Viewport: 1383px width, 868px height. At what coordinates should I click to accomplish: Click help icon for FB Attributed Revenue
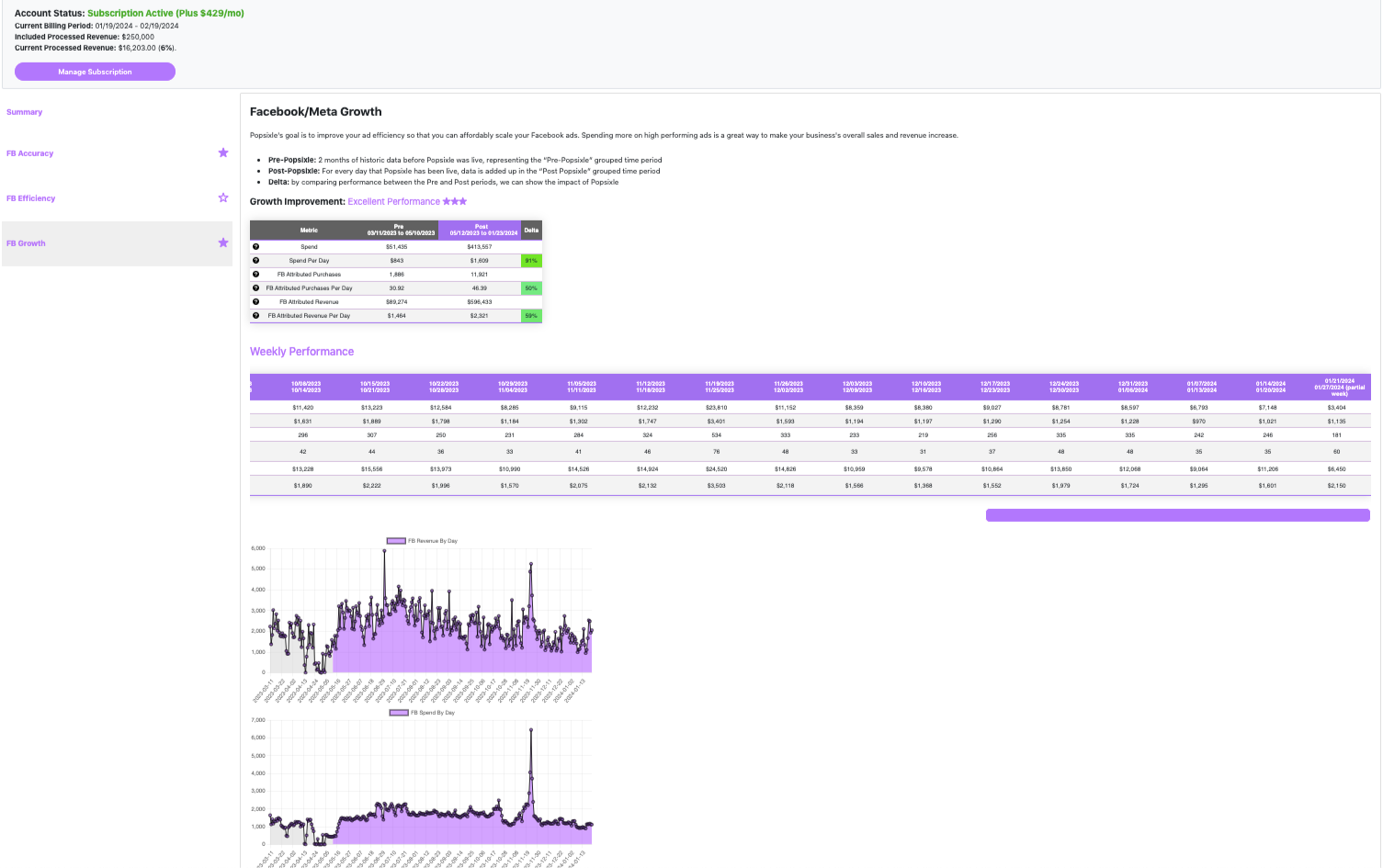(x=255, y=301)
